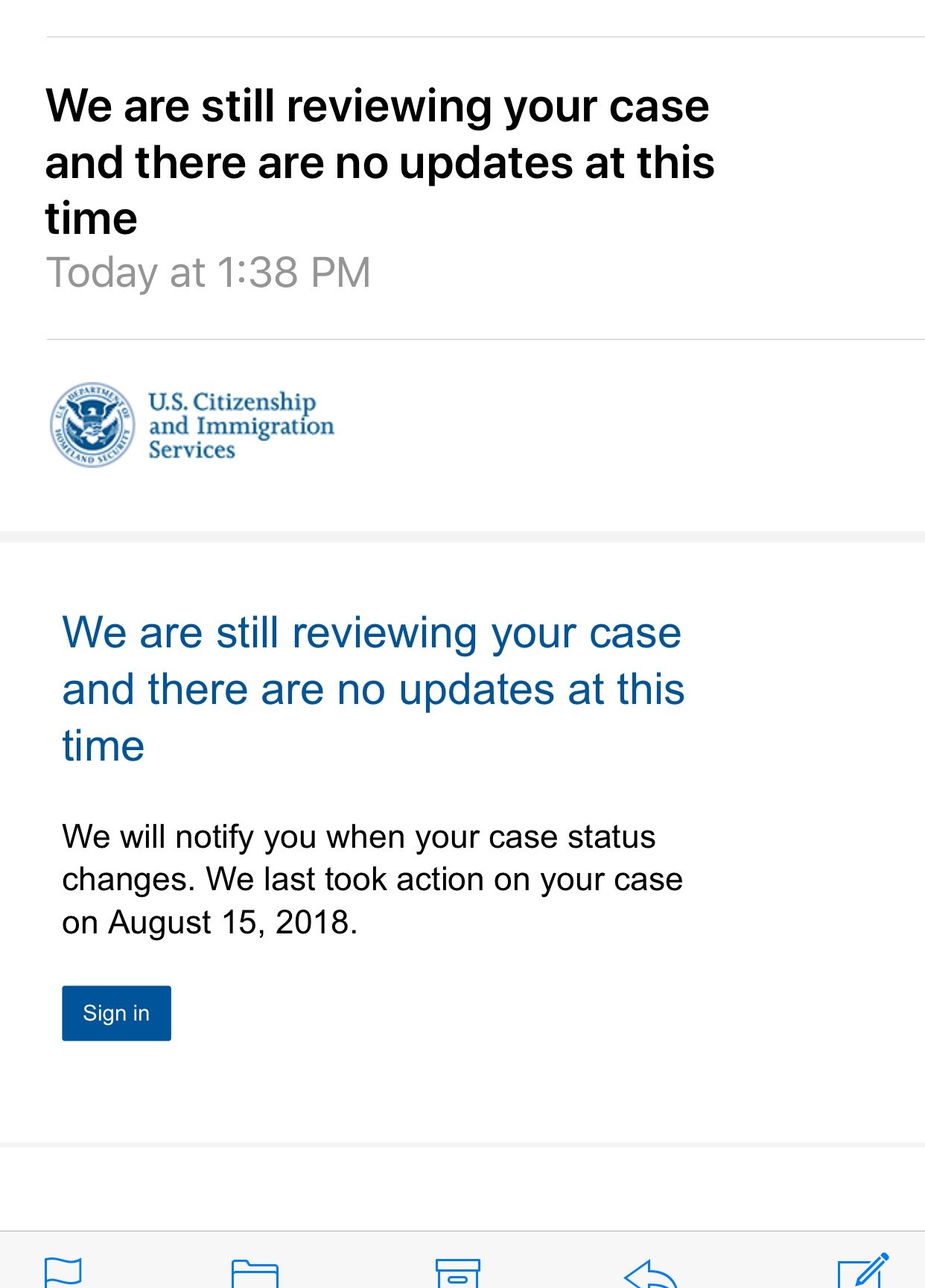Viewport: 925px width, 1288px height.
Task: Tap the Today at 1:38 PM timestamp
Action: [x=209, y=272]
